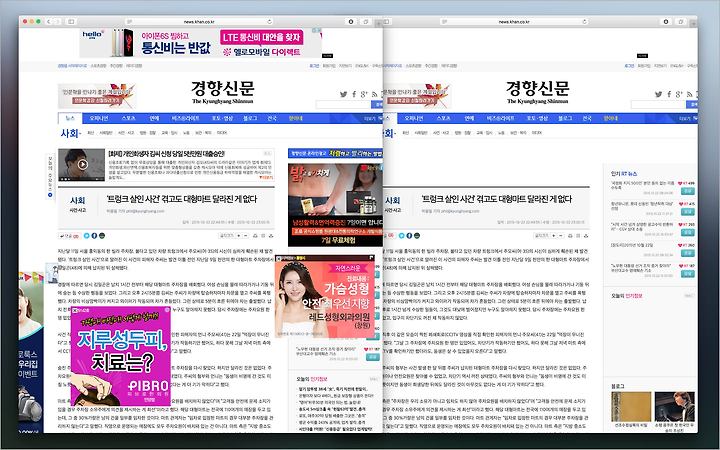This screenshot has height=450, width=720.
Task: Open the autumn leaf banner in the left window
Action: click(97, 96)
